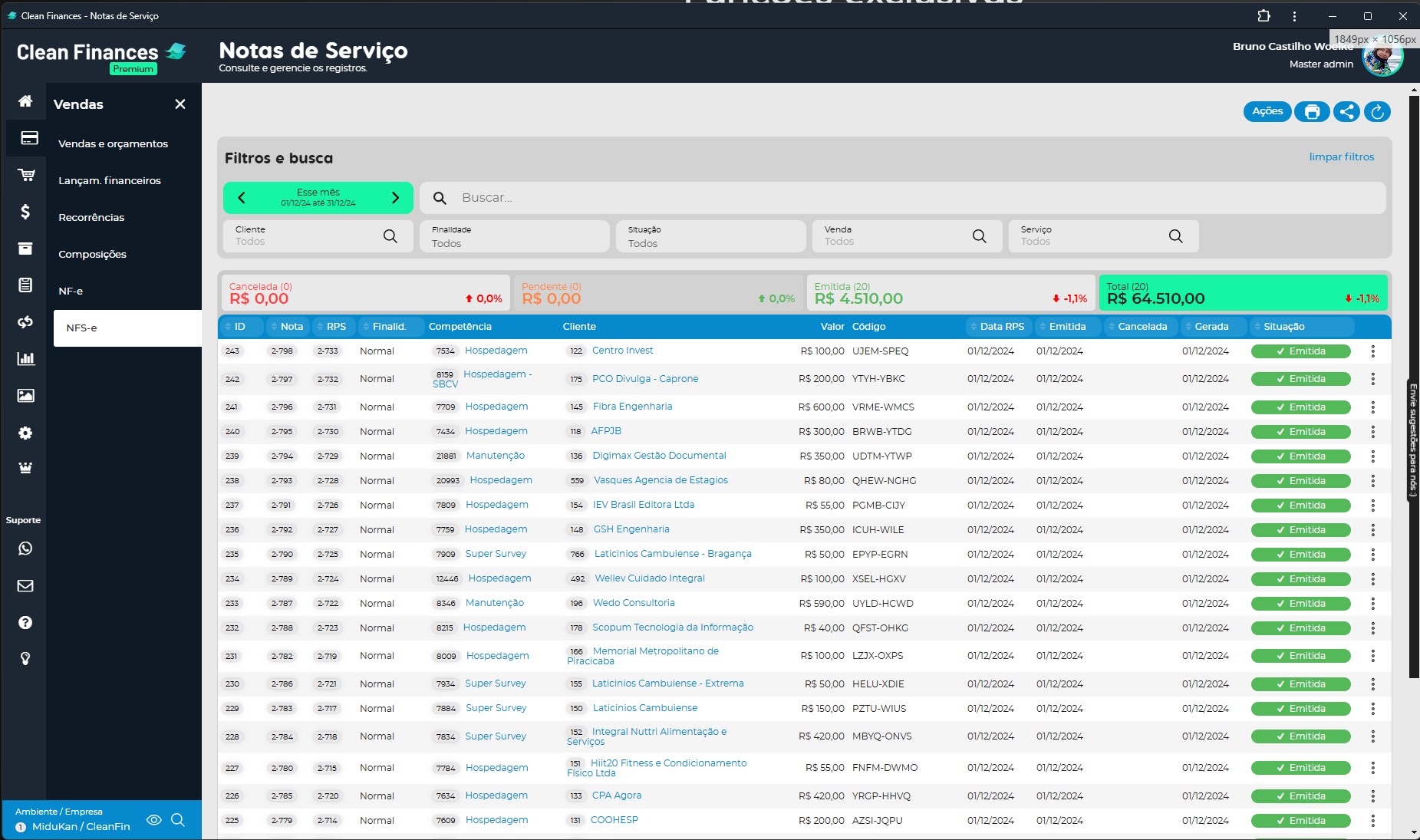This screenshot has width=1420, height=840.
Task: Click limpar filtros link
Action: [x=1342, y=156]
